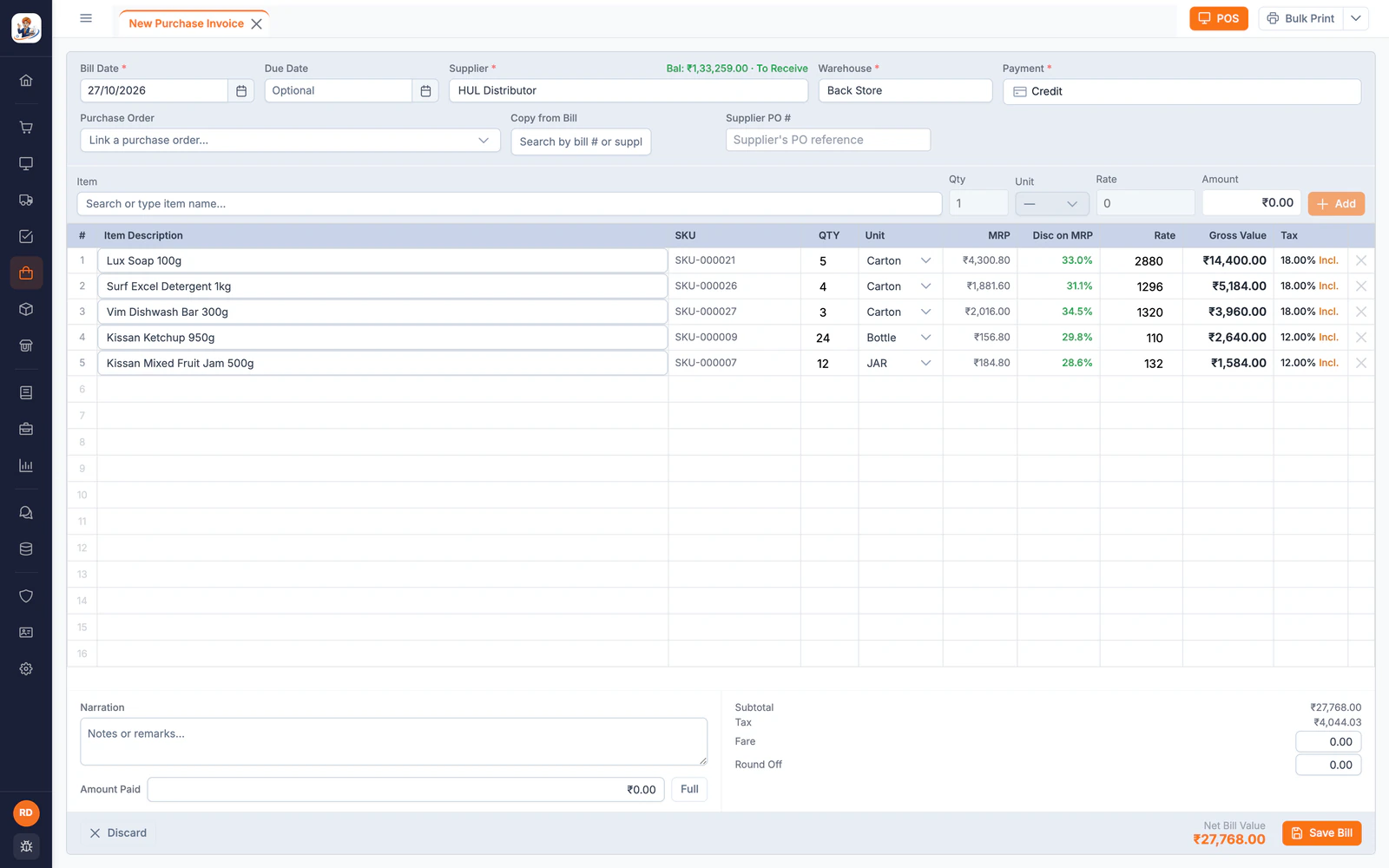This screenshot has width=1389, height=868.
Task: Open the shopping cart sidebar icon
Action: pos(26,128)
